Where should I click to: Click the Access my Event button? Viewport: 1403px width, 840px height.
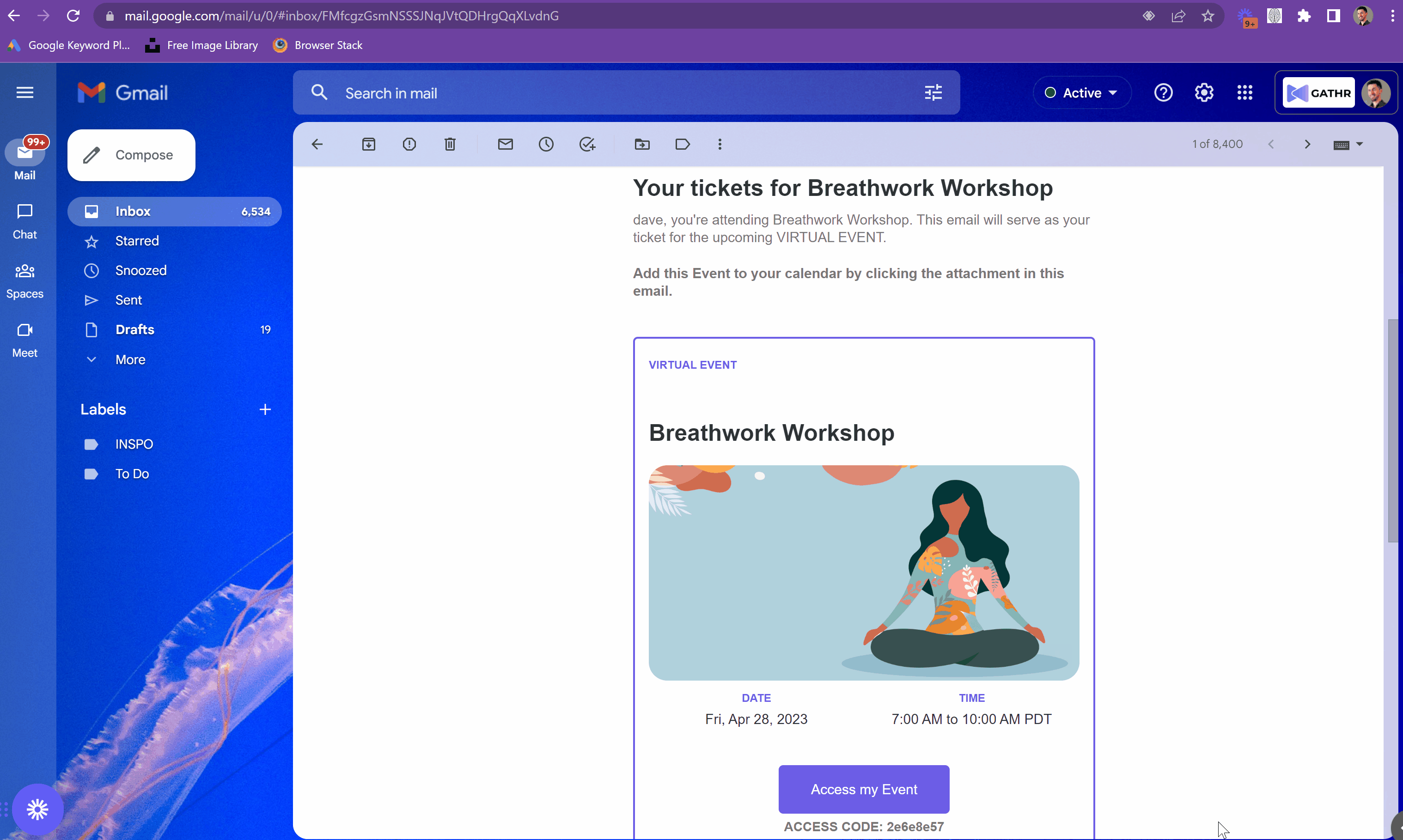click(864, 789)
